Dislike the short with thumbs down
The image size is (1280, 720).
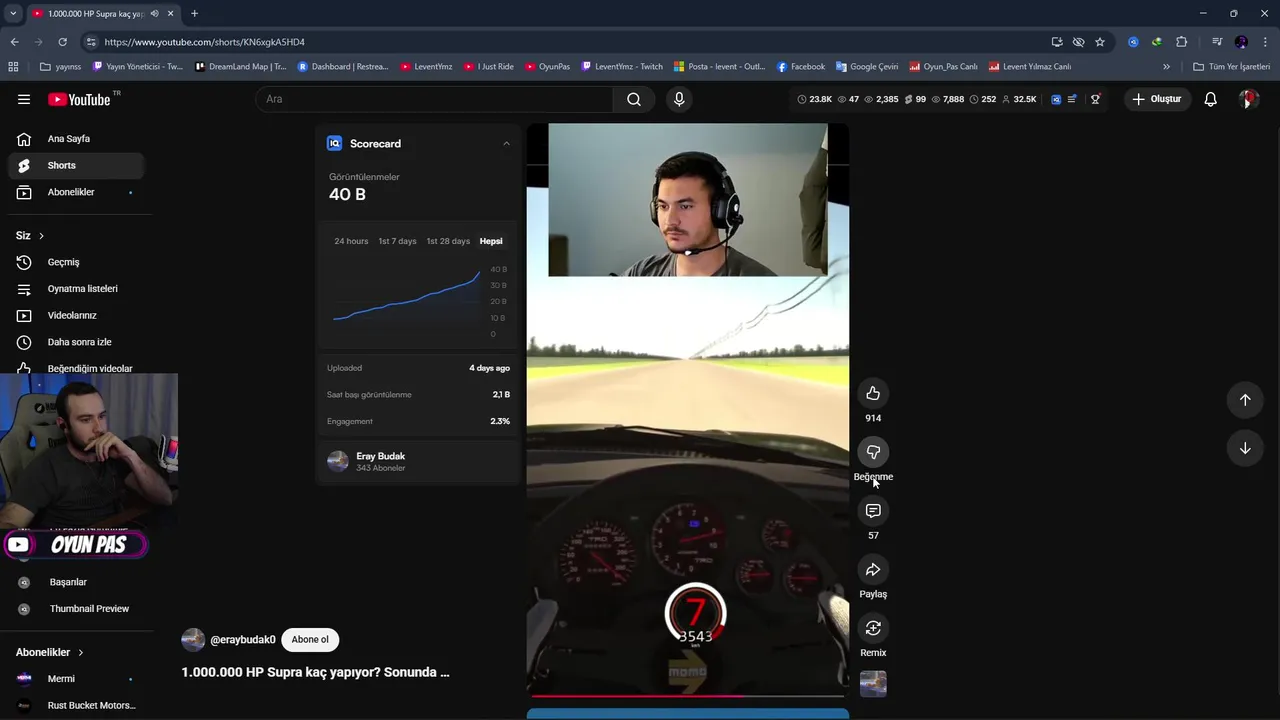coord(873,452)
